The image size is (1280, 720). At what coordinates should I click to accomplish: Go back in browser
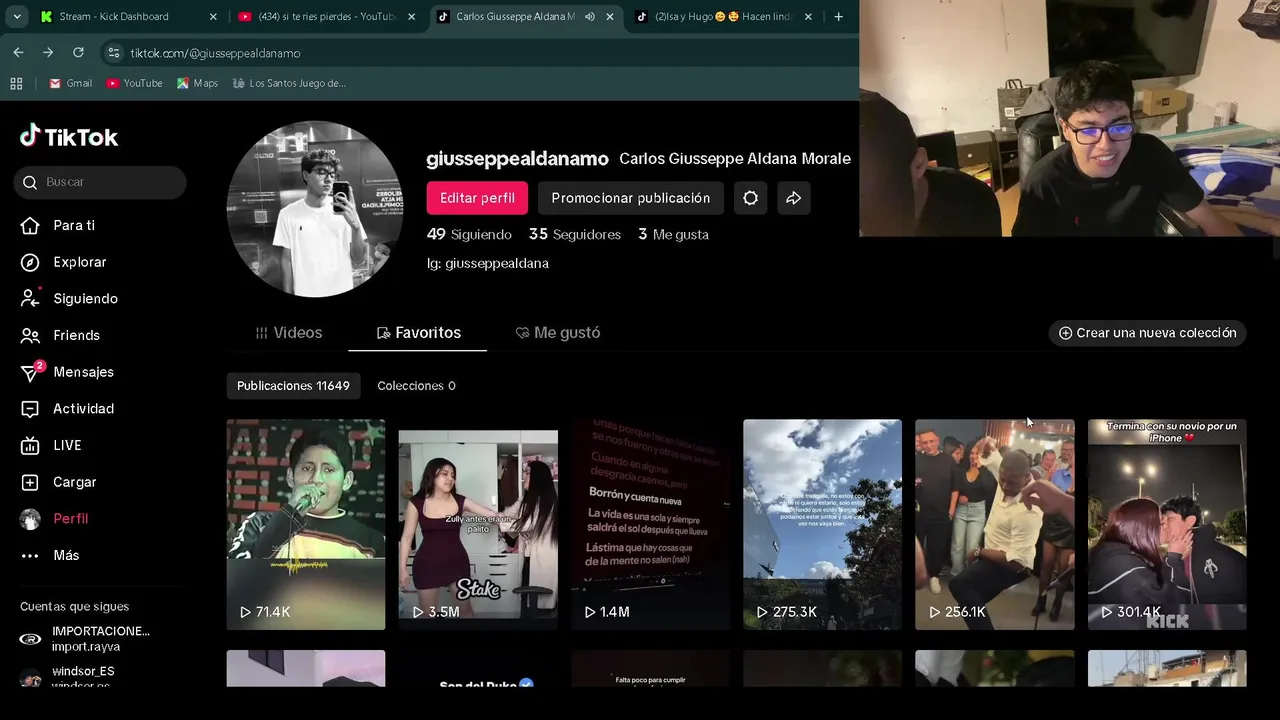coord(18,52)
